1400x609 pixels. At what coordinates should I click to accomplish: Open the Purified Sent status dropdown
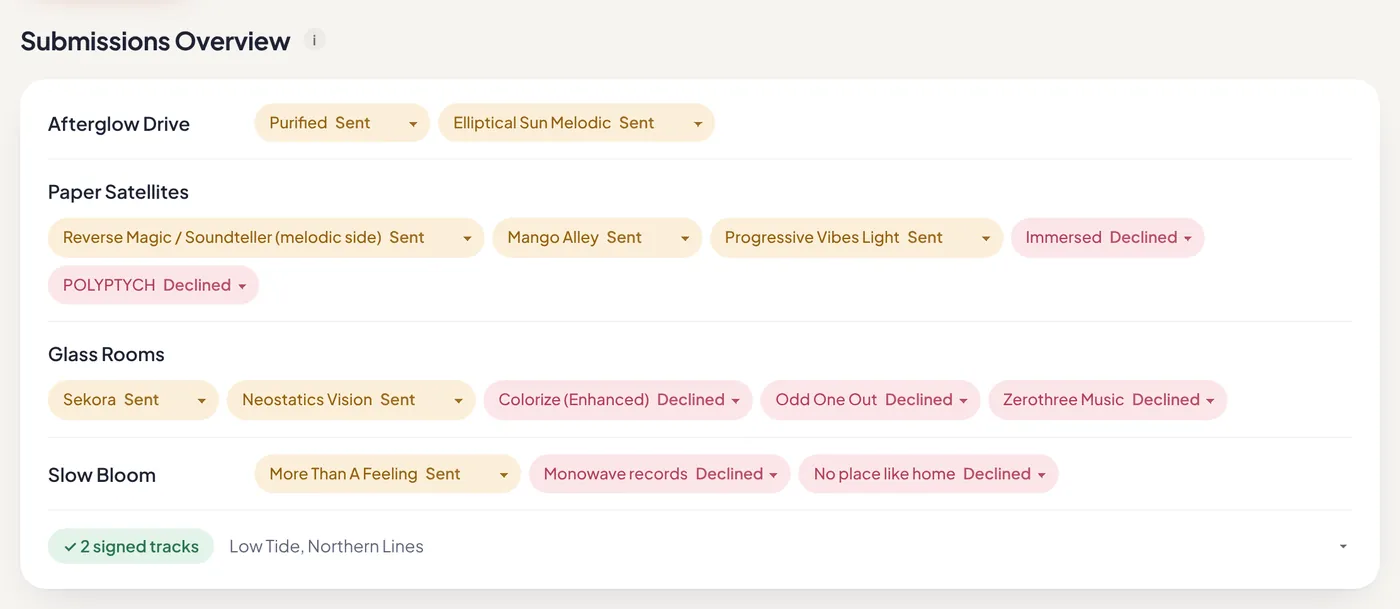(x=342, y=123)
